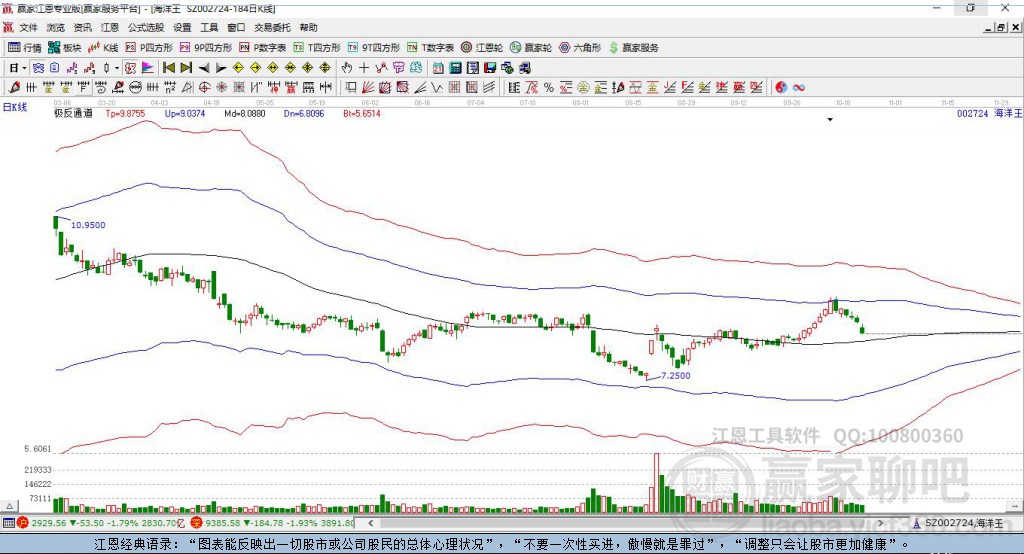Click the triangle button at volume panel left

click(x=9, y=506)
